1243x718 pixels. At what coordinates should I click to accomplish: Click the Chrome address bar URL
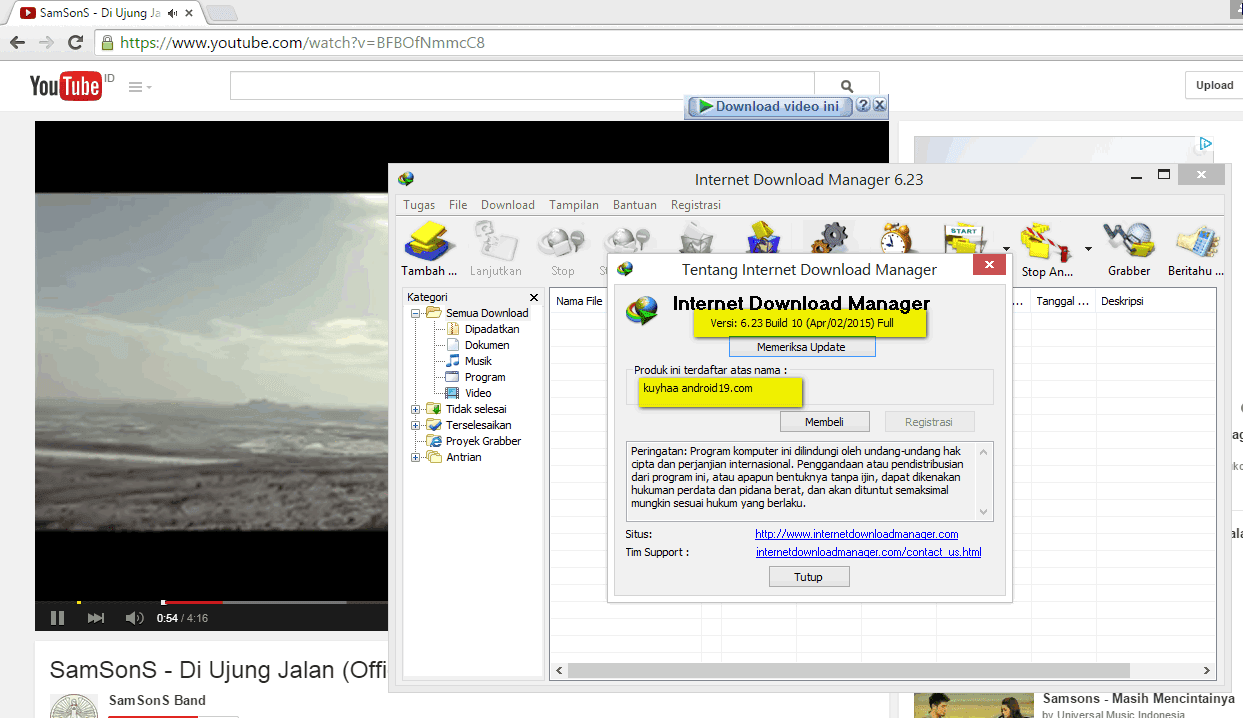303,43
